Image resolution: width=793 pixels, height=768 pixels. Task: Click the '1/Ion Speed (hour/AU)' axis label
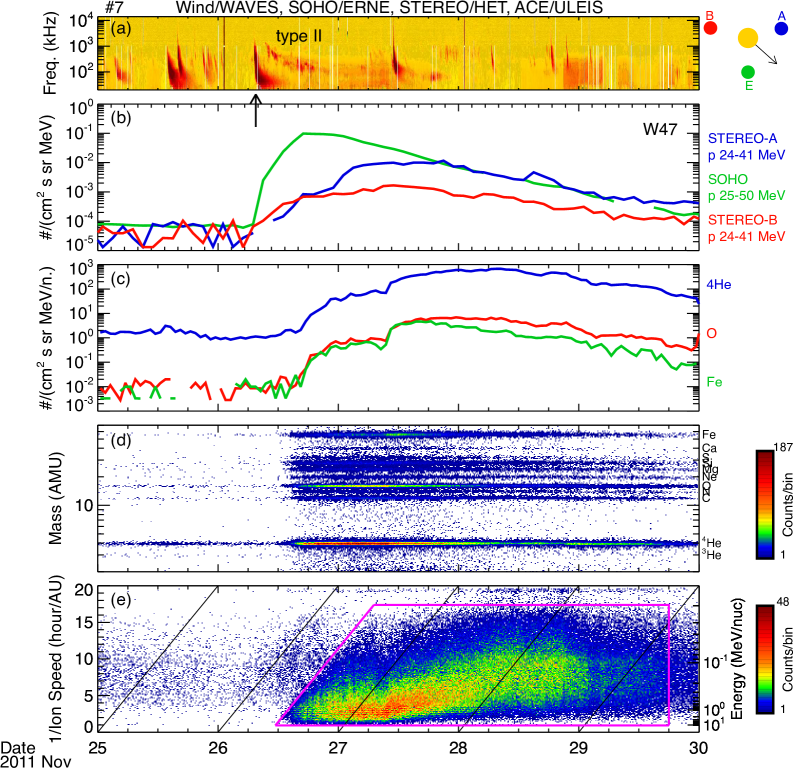click(56, 659)
